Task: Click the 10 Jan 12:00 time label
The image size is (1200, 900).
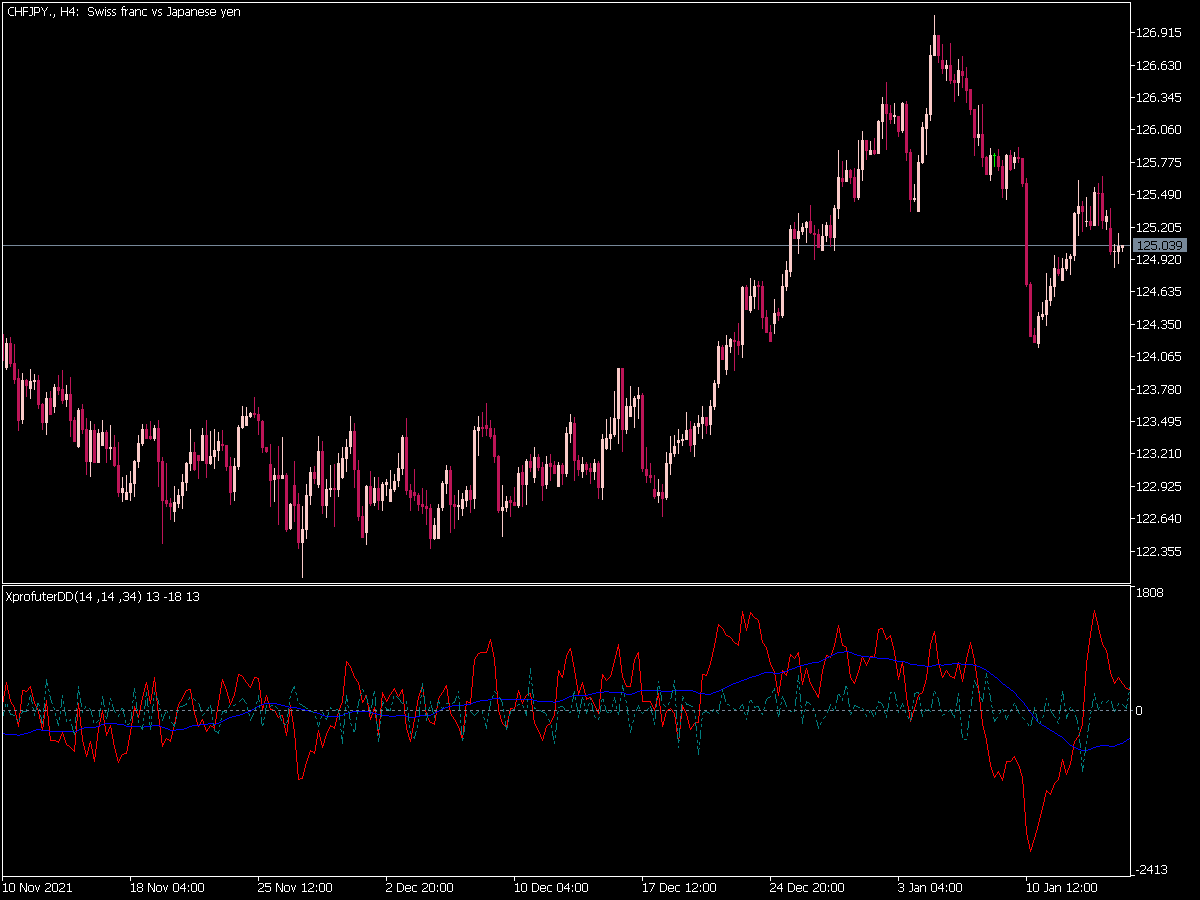Action: pyautogui.click(x=1063, y=887)
